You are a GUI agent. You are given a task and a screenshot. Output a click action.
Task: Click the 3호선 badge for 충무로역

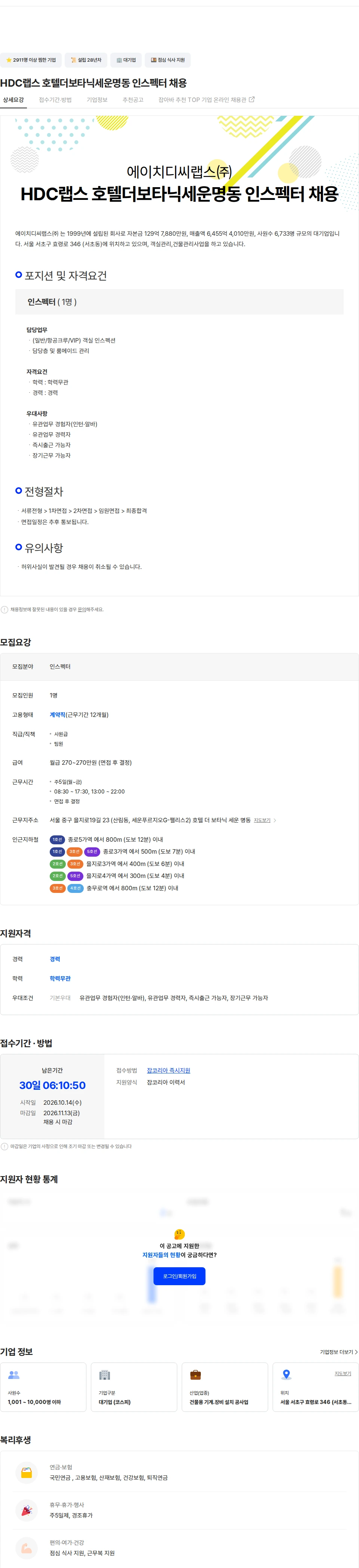pyautogui.click(x=57, y=888)
